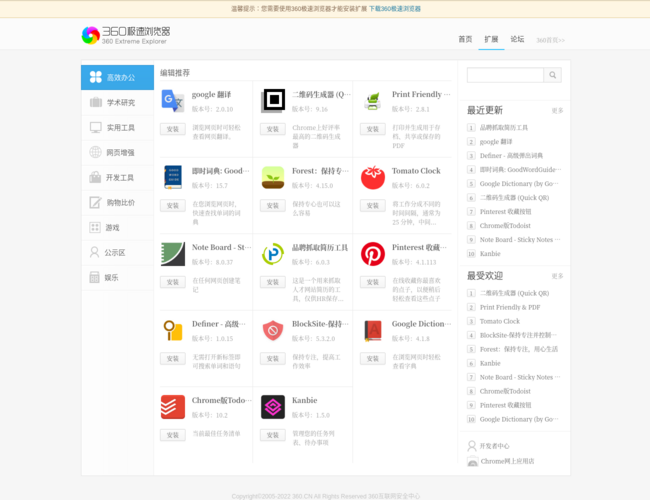Viewport: 650px width, 500px height.
Task: Click 下载360极速浏览器 link in banner
Action: click(395, 9)
